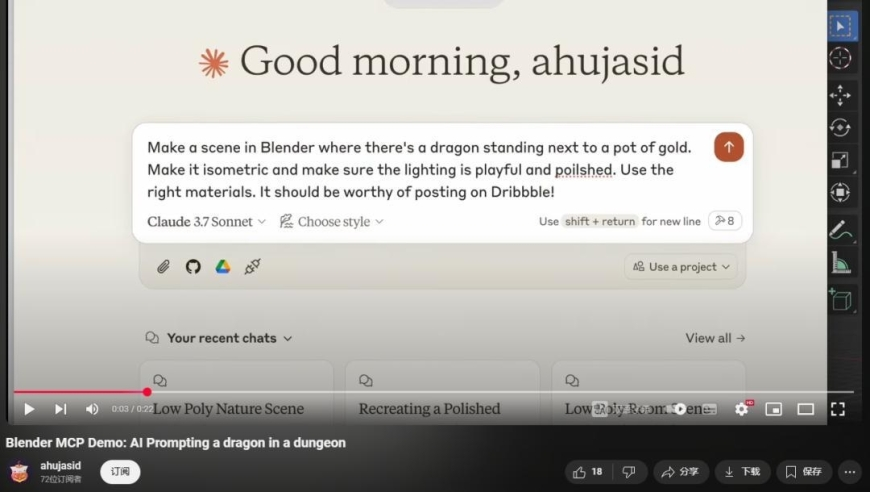Open the Claude 3.7 Sonnet model dropdown
The height and width of the screenshot is (492, 870).
tap(206, 221)
